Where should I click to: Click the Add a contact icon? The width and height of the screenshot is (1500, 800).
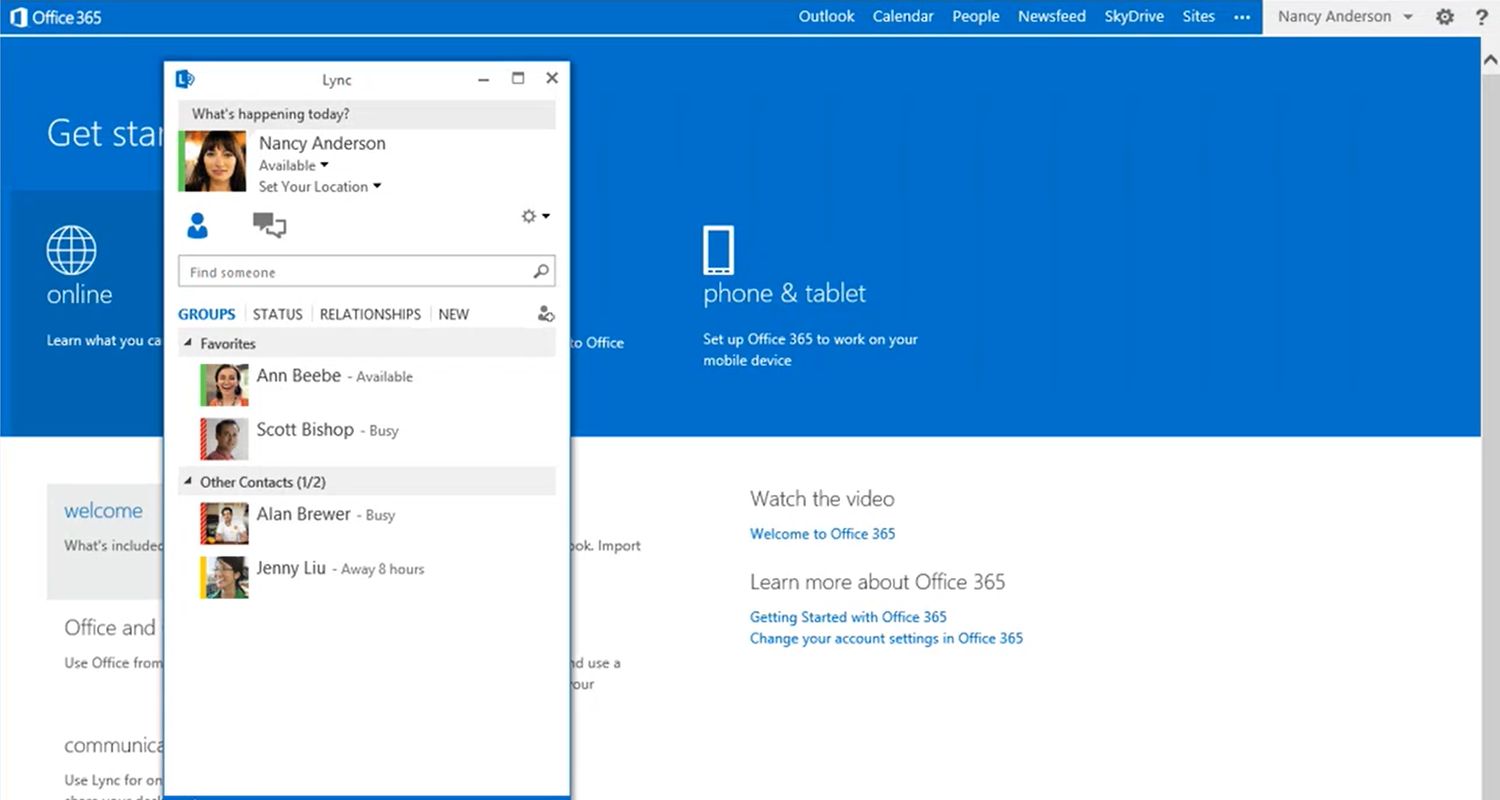click(x=545, y=314)
